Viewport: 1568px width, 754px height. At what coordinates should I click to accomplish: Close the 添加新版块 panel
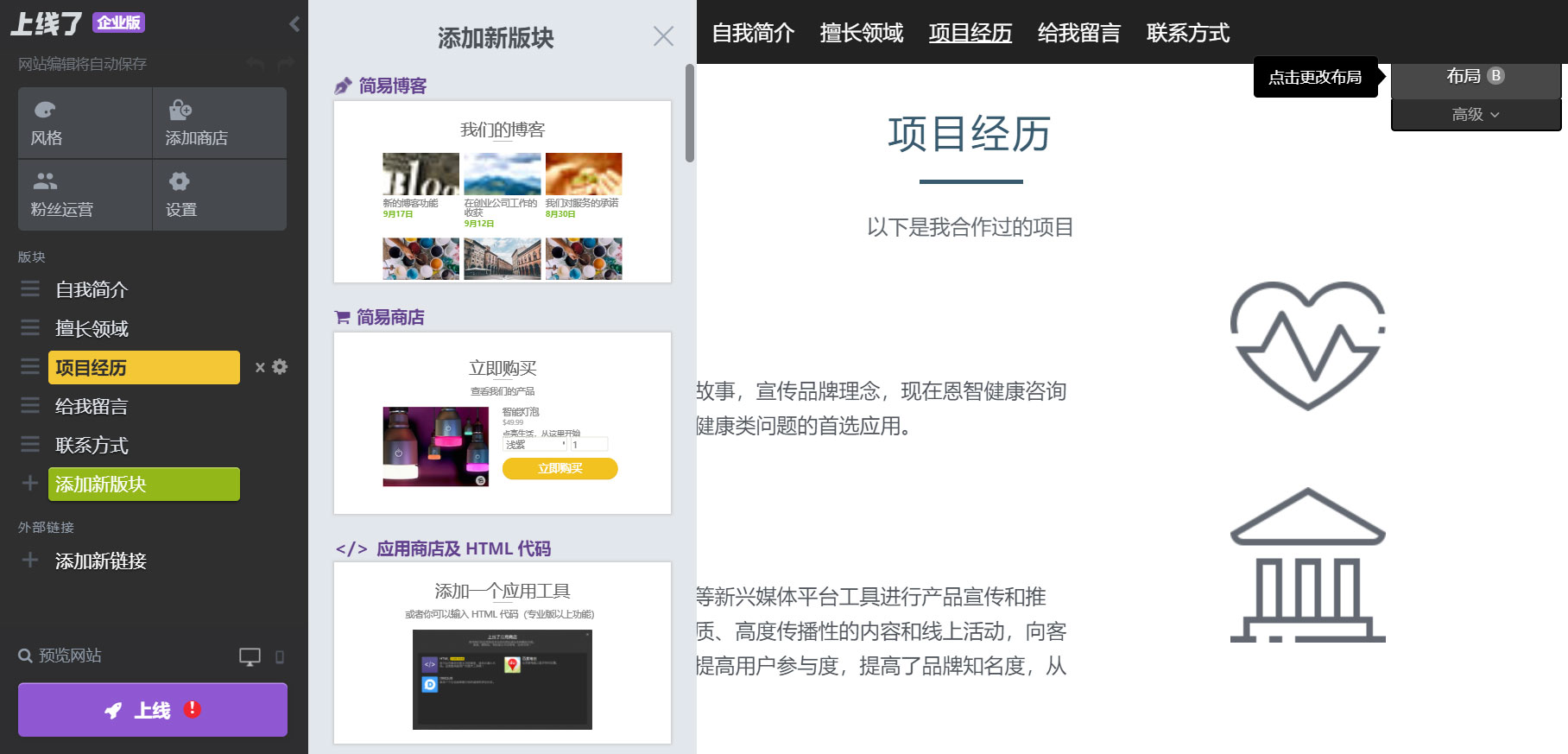point(663,36)
